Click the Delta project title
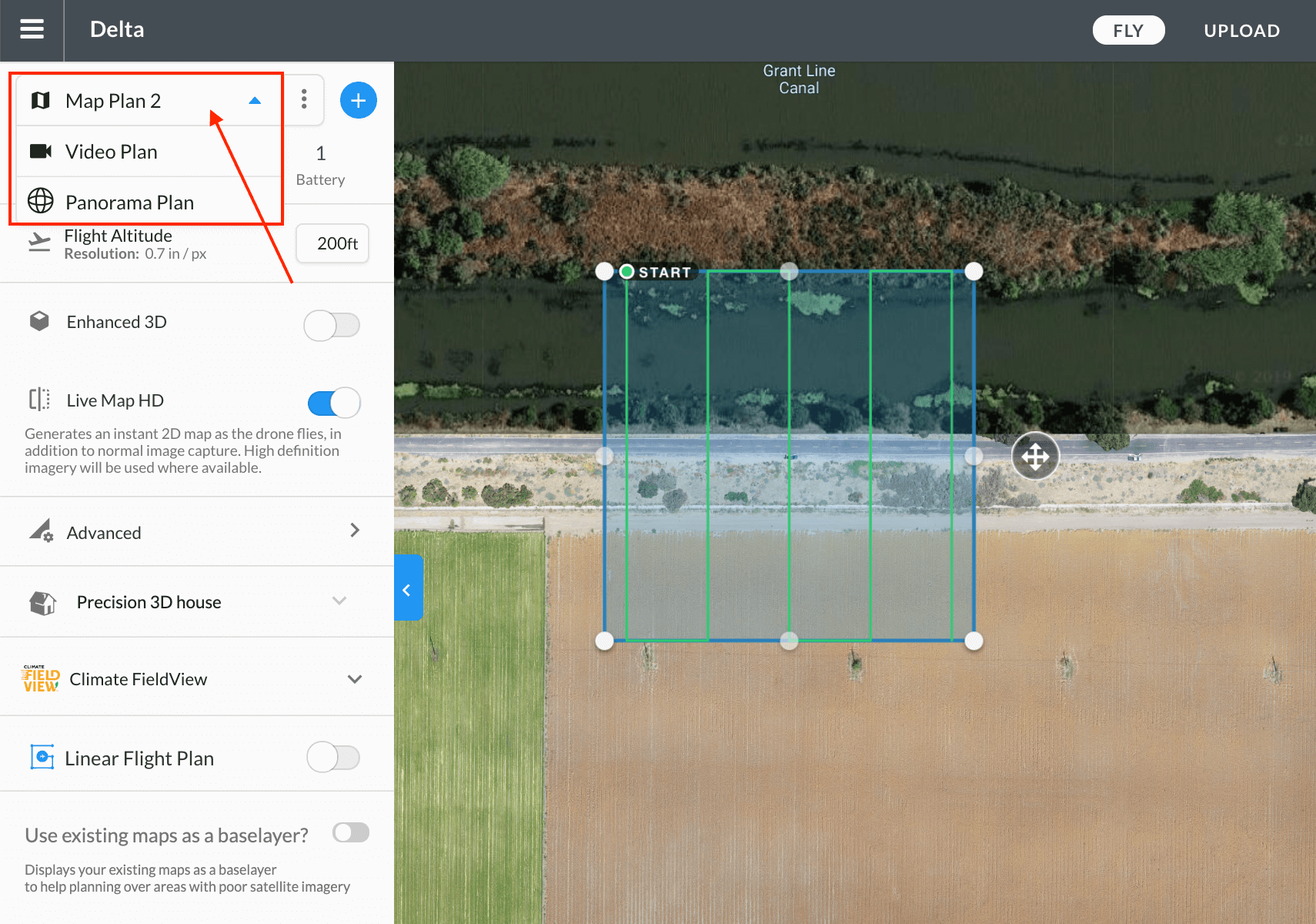 click(117, 29)
